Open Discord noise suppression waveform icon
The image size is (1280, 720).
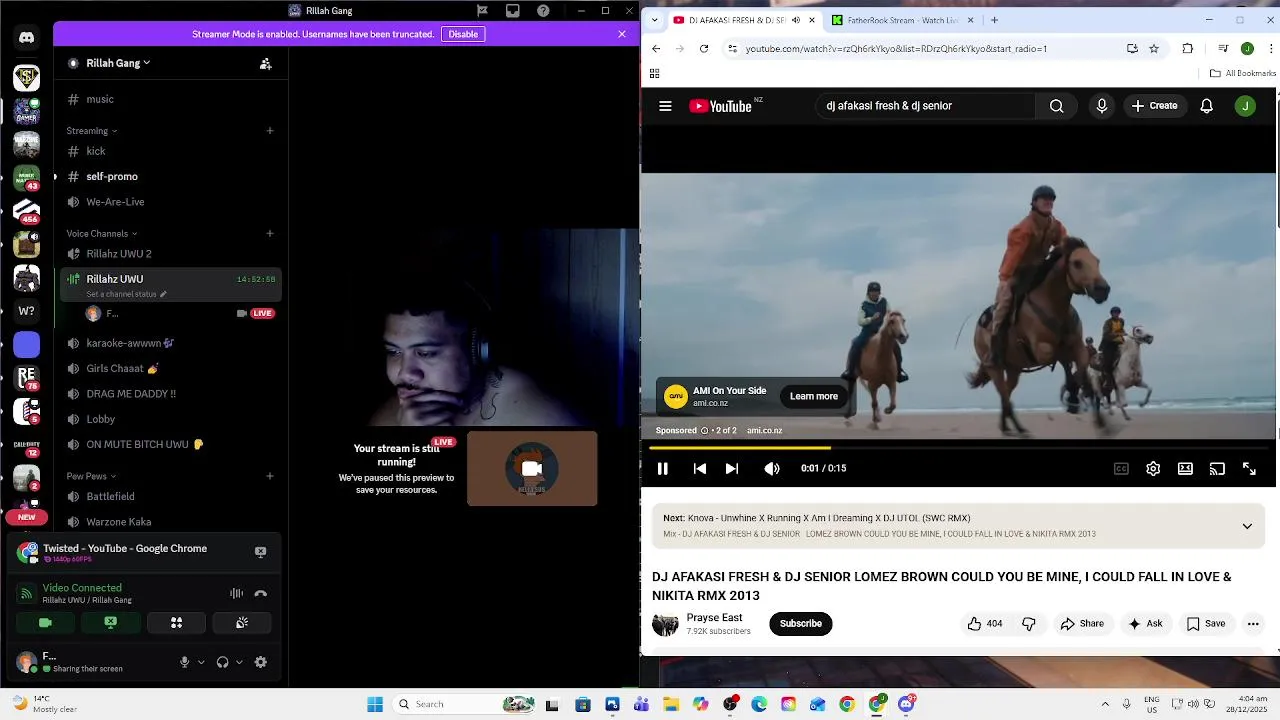(236, 593)
